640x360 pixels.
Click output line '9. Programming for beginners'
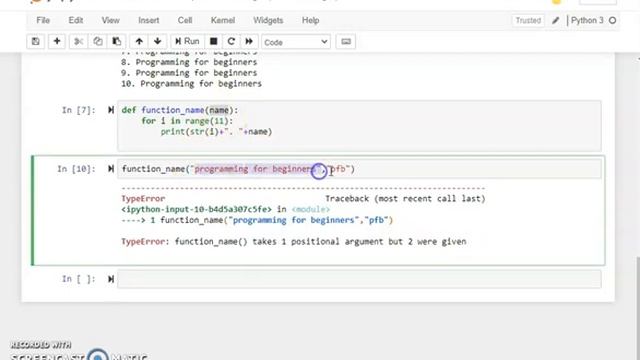coord(189,73)
